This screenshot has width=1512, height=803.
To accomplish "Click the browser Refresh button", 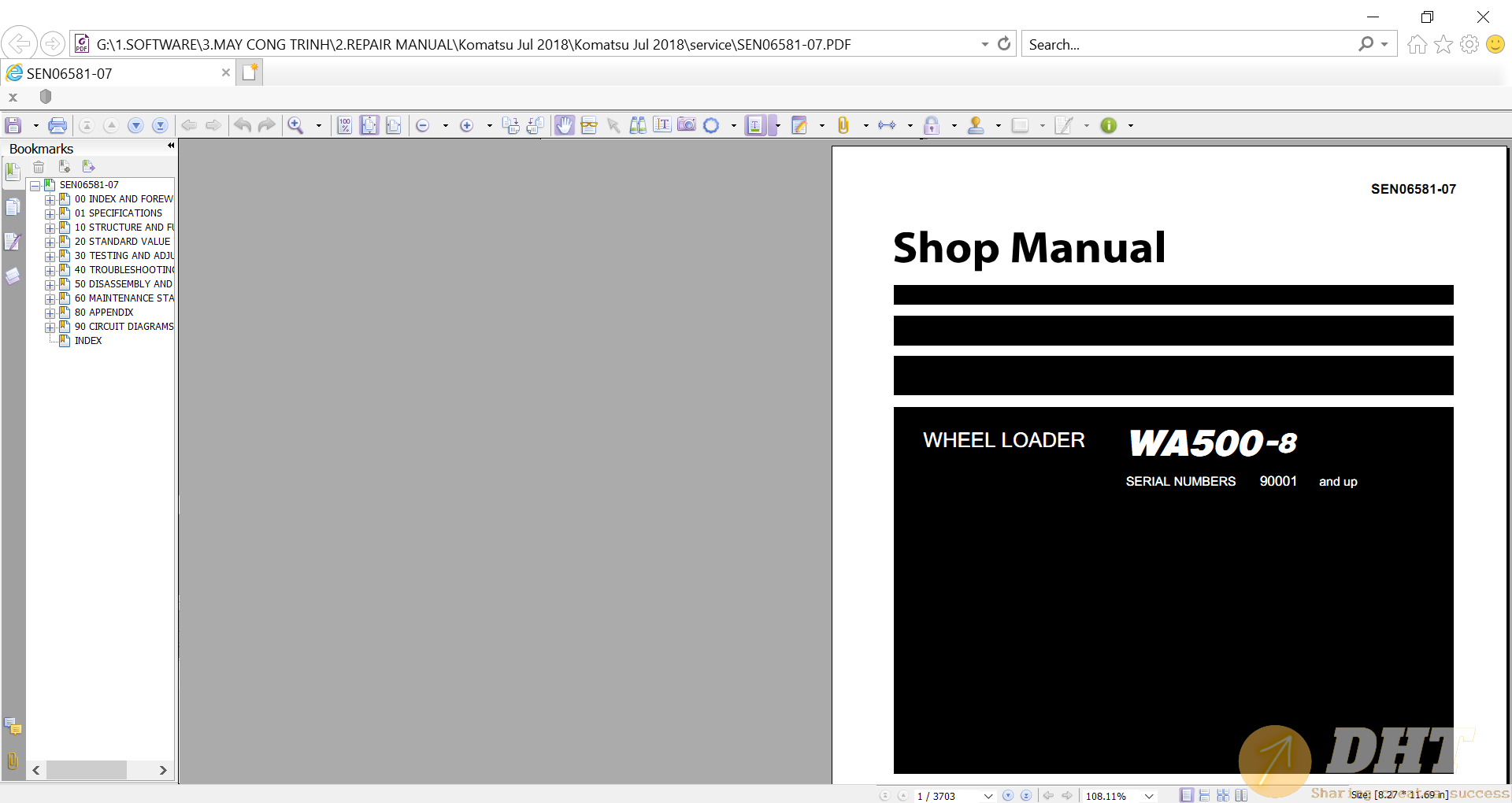I will click(x=1004, y=44).
